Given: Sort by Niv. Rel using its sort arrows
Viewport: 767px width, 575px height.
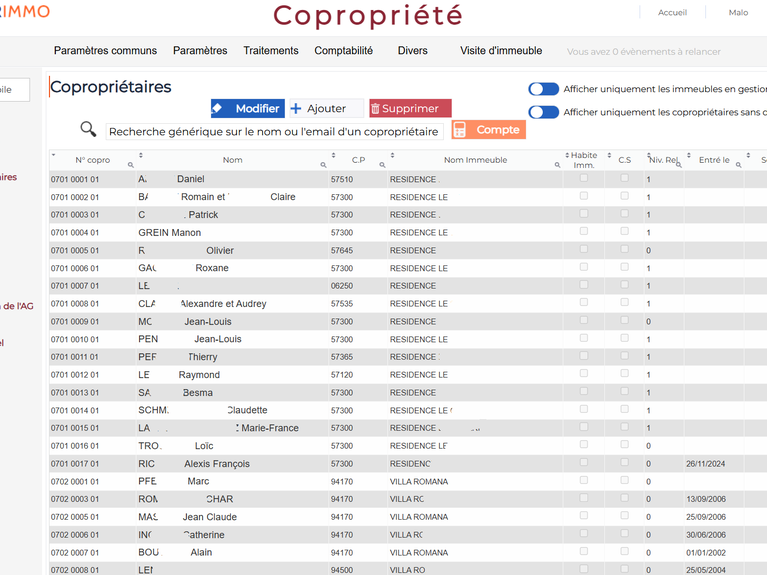Looking at the screenshot, I should (x=649, y=155).
